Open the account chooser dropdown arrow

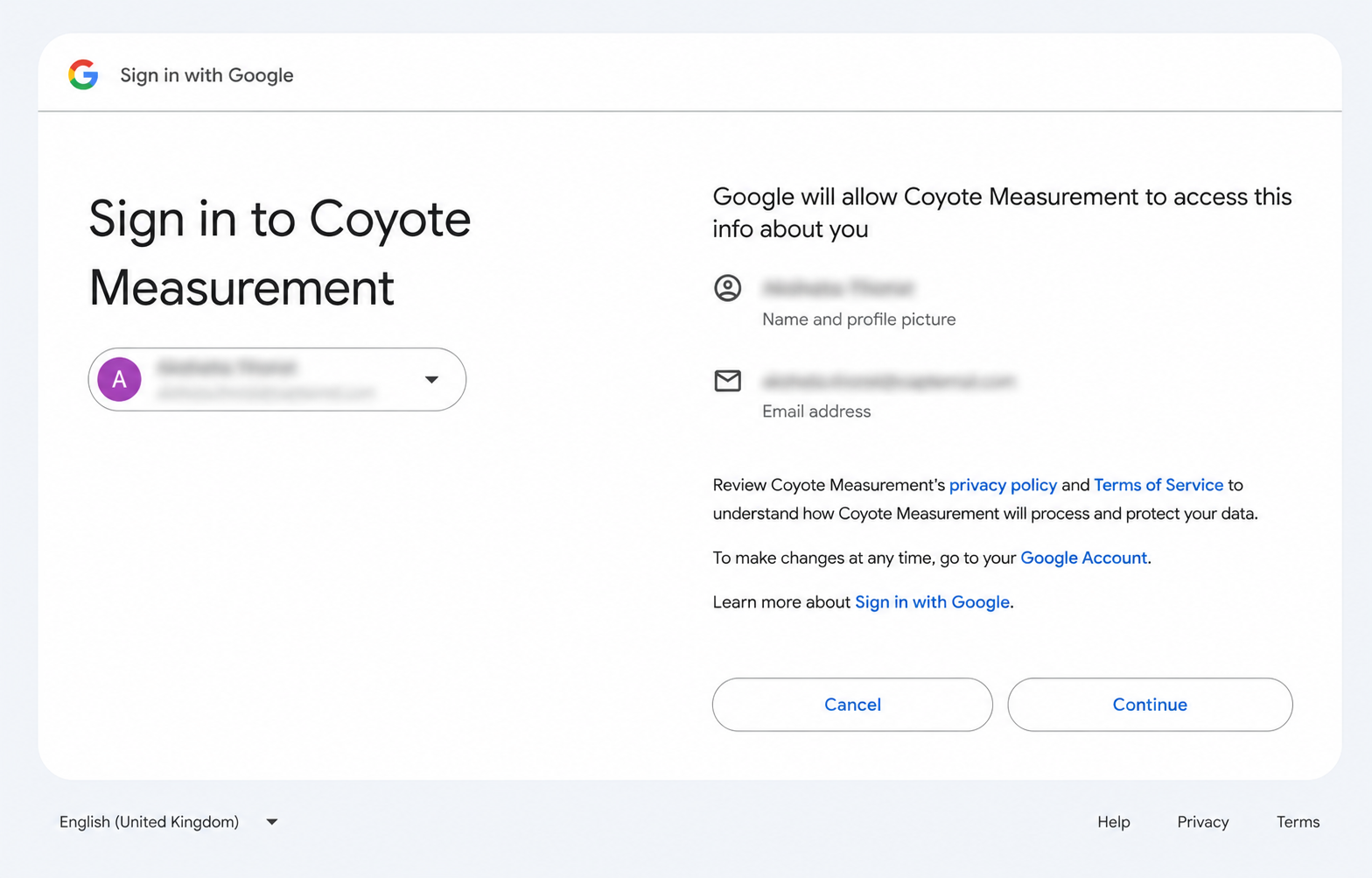[x=431, y=379]
